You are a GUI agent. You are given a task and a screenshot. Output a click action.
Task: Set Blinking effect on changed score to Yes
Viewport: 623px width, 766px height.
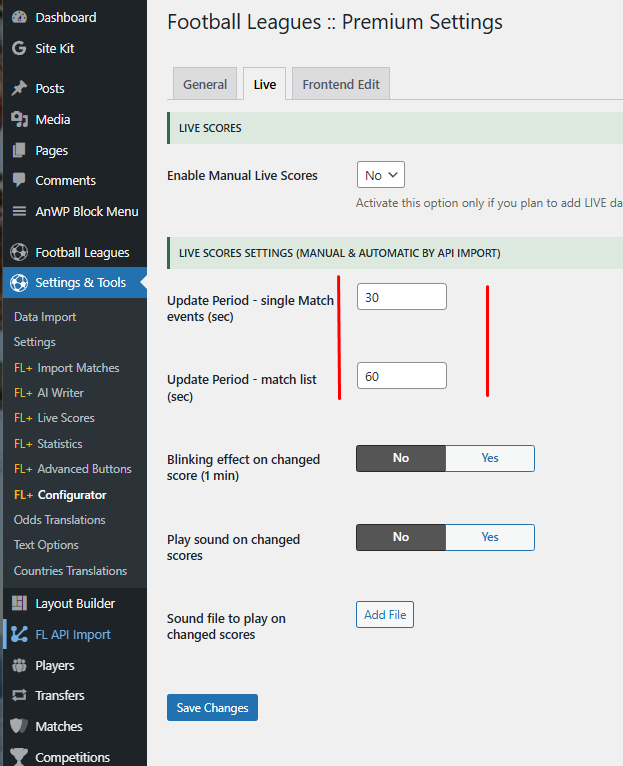(x=489, y=458)
